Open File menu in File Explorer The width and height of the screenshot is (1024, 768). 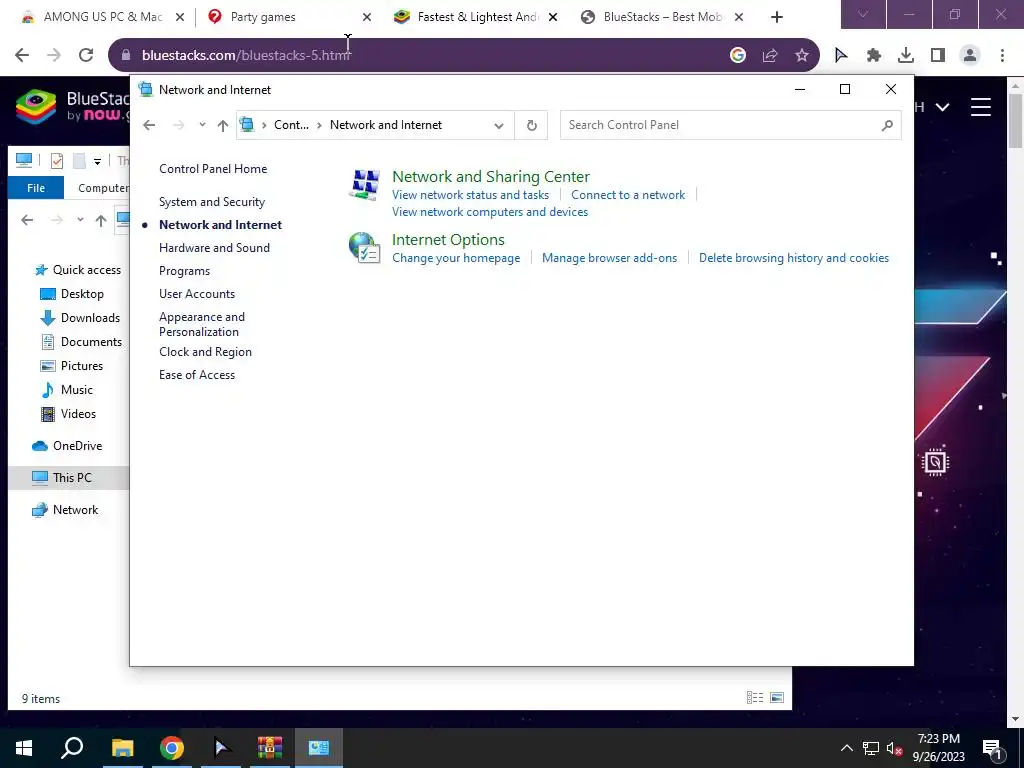click(x=36, y=188)
